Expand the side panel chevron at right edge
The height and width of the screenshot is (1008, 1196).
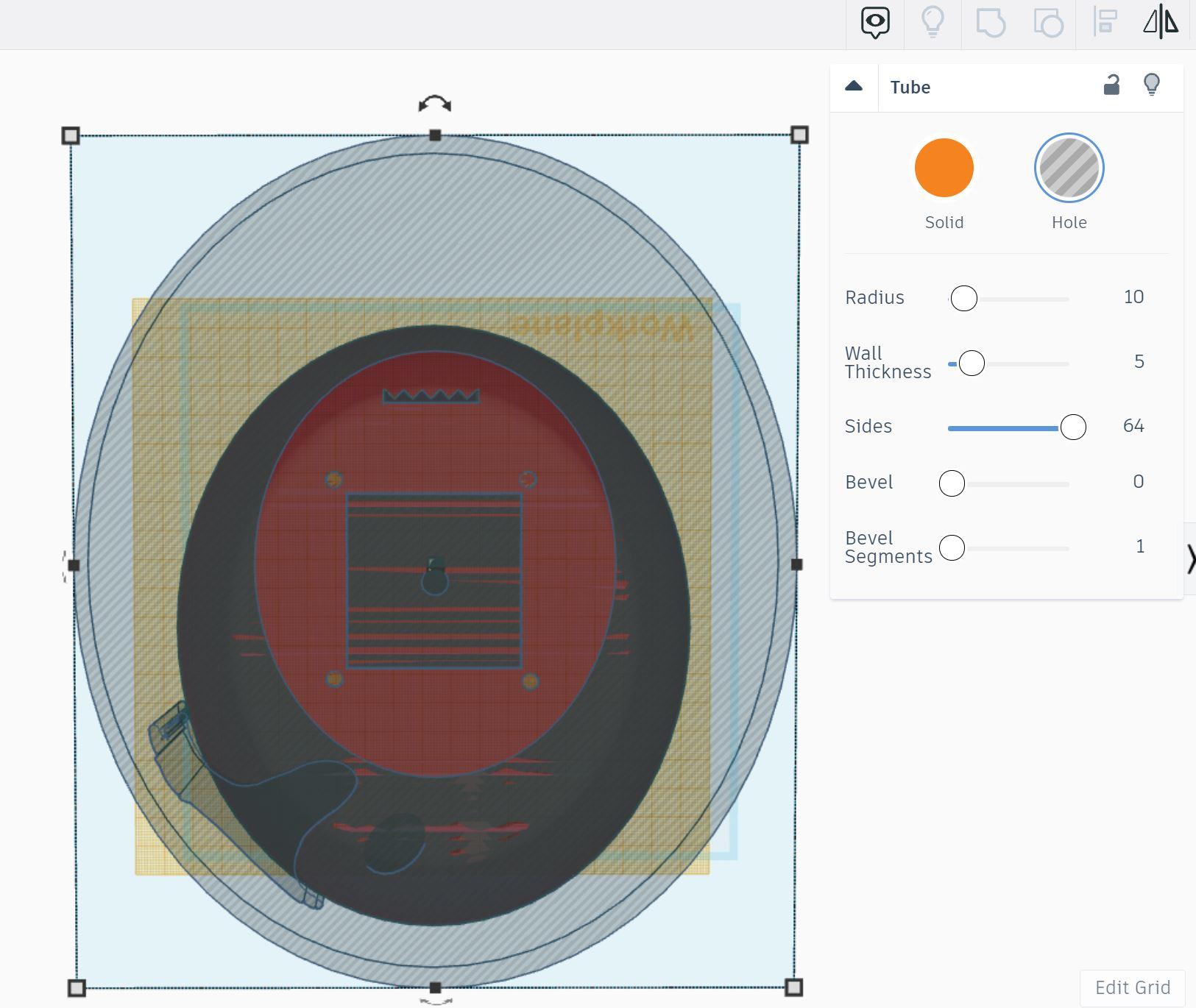tap(1190, 559)
